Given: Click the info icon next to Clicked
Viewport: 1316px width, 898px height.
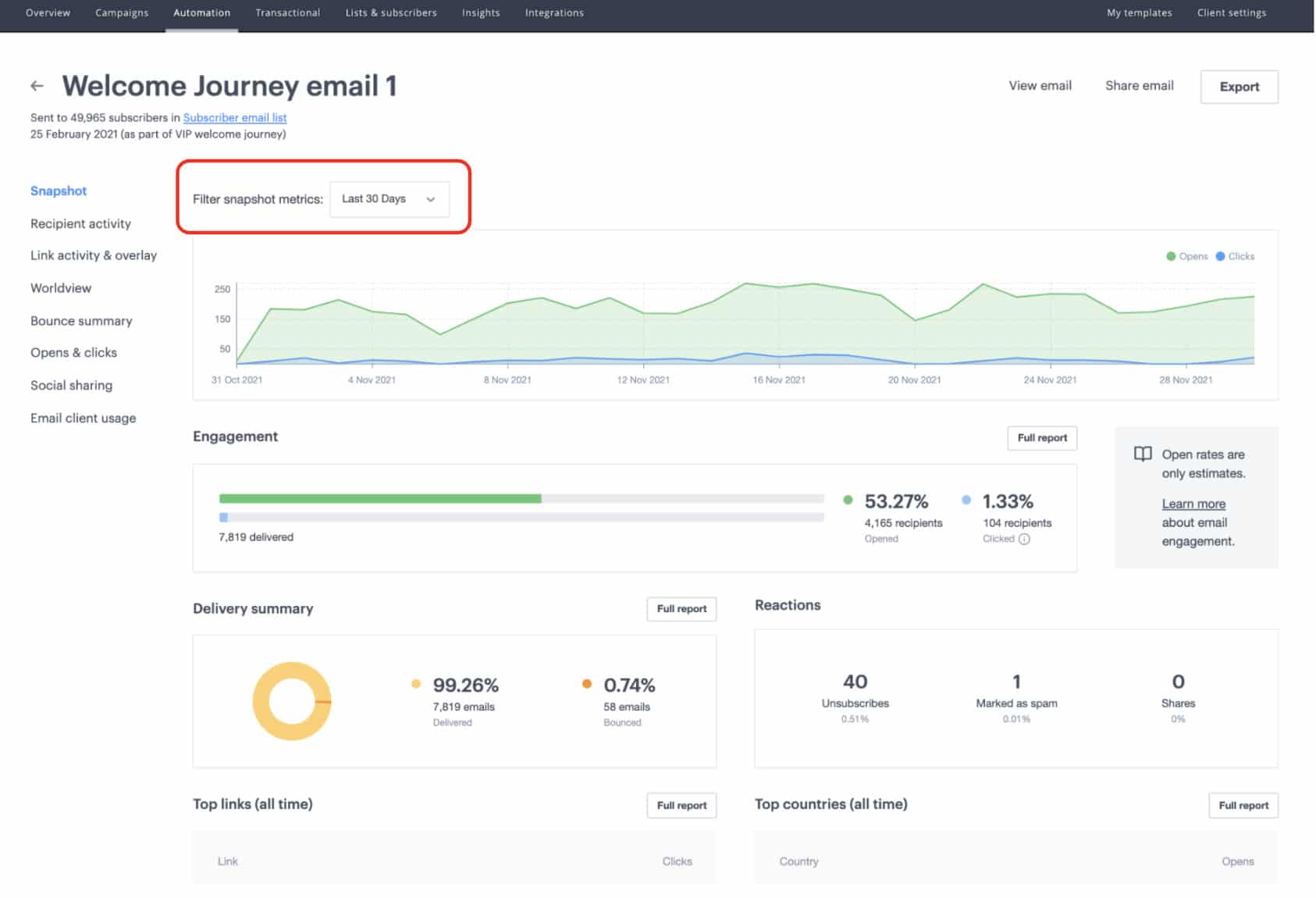Looking at the screenshot, I should pyautogui.click(x=1024, y=539).
